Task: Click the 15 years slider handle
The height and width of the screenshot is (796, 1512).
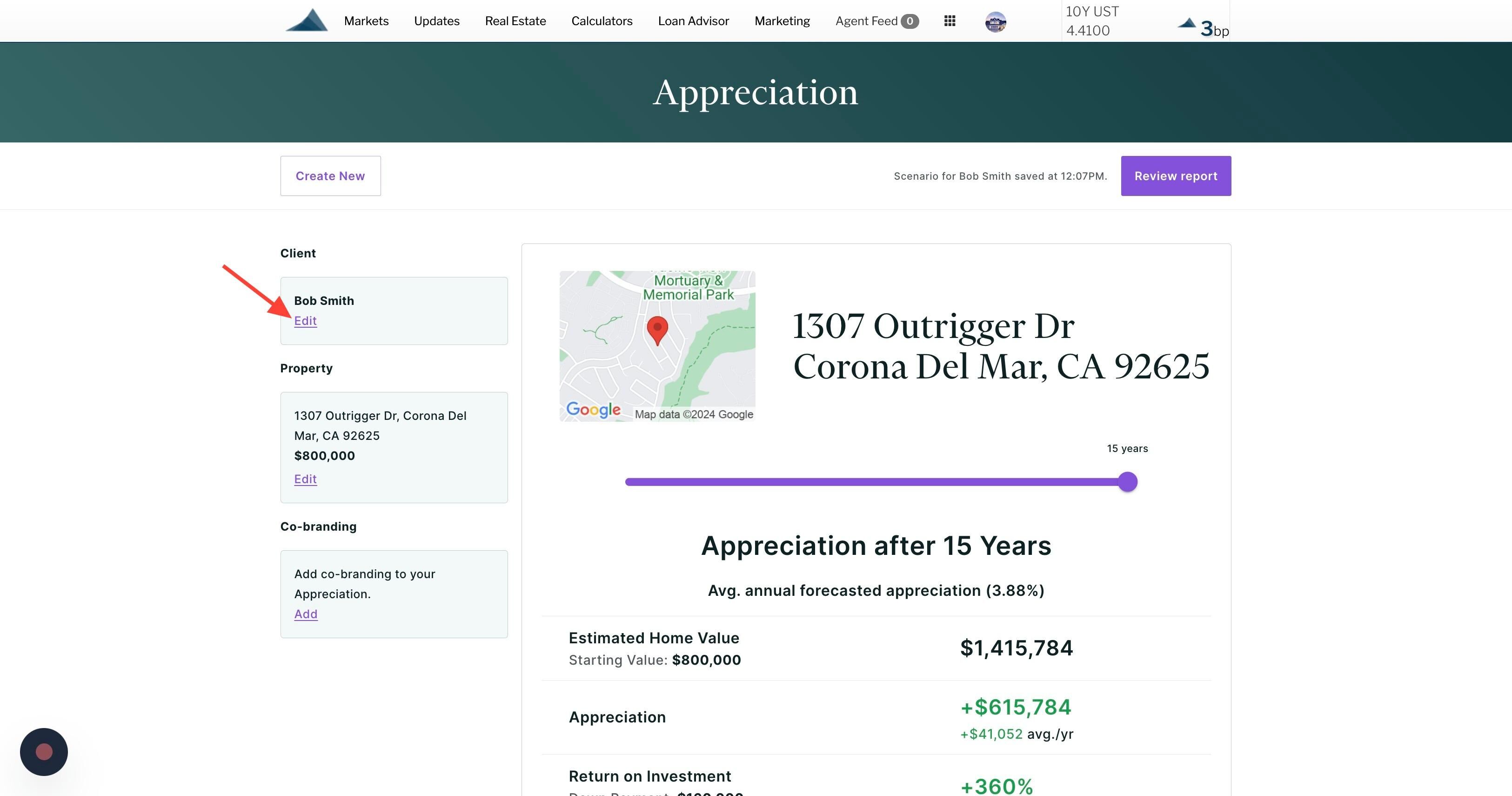Action: click(1128, 482)
